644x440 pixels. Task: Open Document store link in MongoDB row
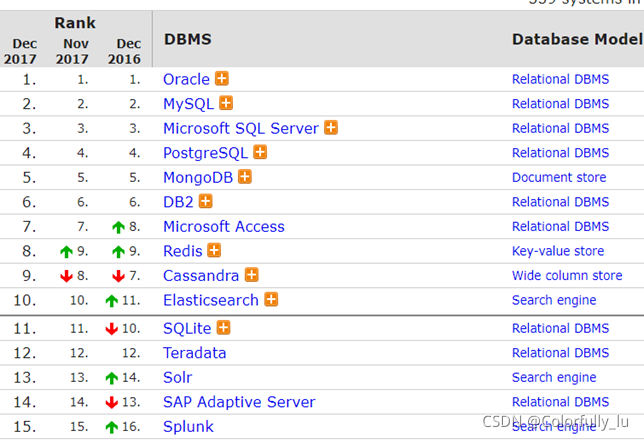pos(559,177)
